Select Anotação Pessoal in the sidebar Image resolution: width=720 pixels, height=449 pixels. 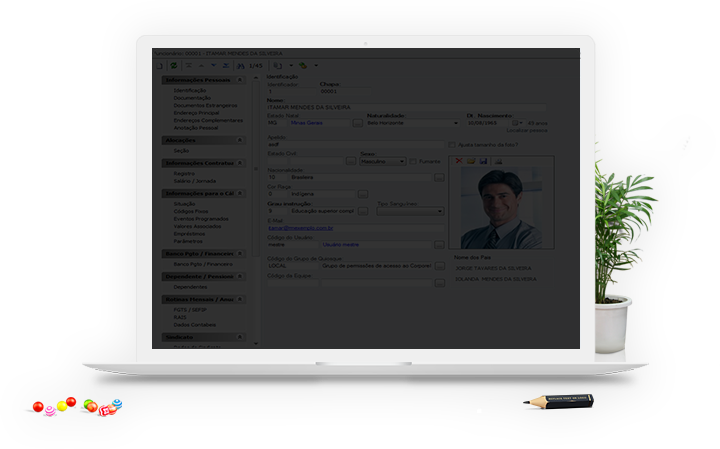click(196, 128)
